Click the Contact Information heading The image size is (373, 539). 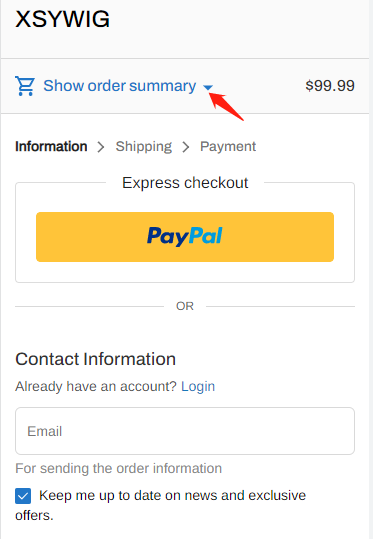96,359
